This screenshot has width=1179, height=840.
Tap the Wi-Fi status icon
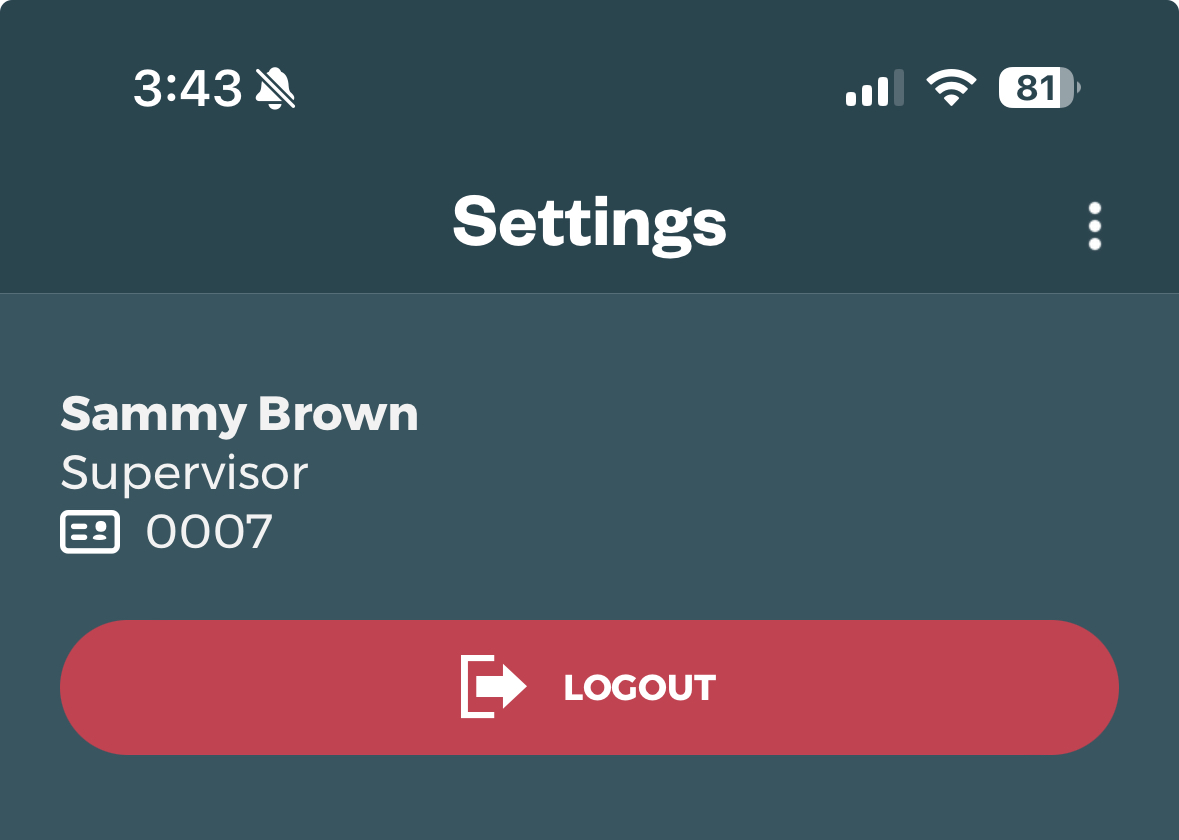click(x=951, y=89)
